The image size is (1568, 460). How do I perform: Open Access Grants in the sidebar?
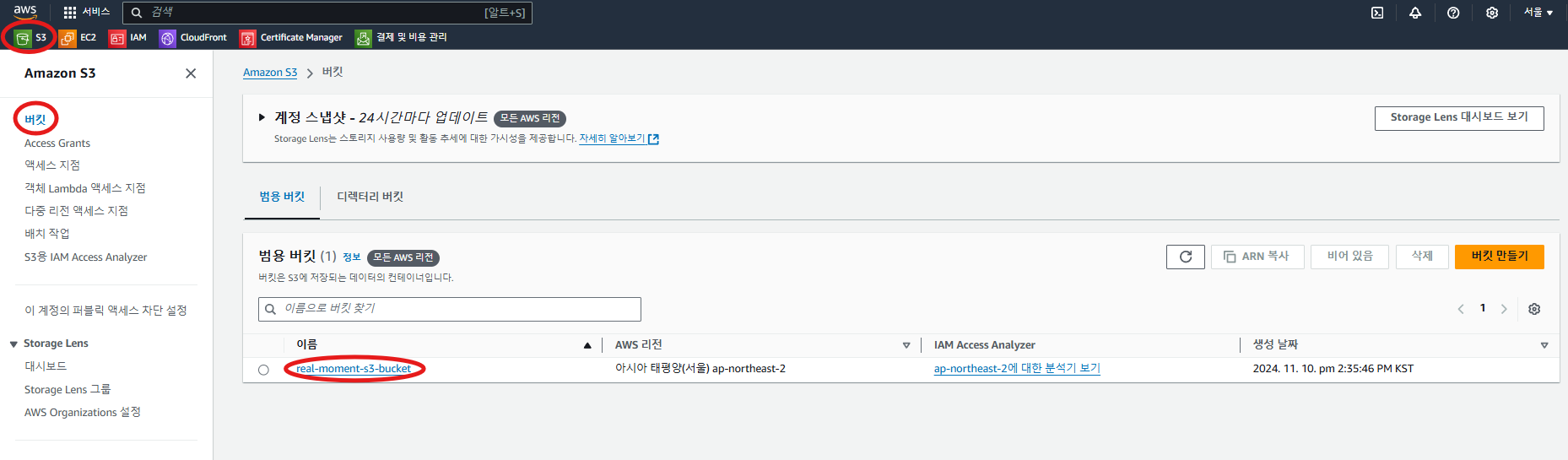[57, 143]
